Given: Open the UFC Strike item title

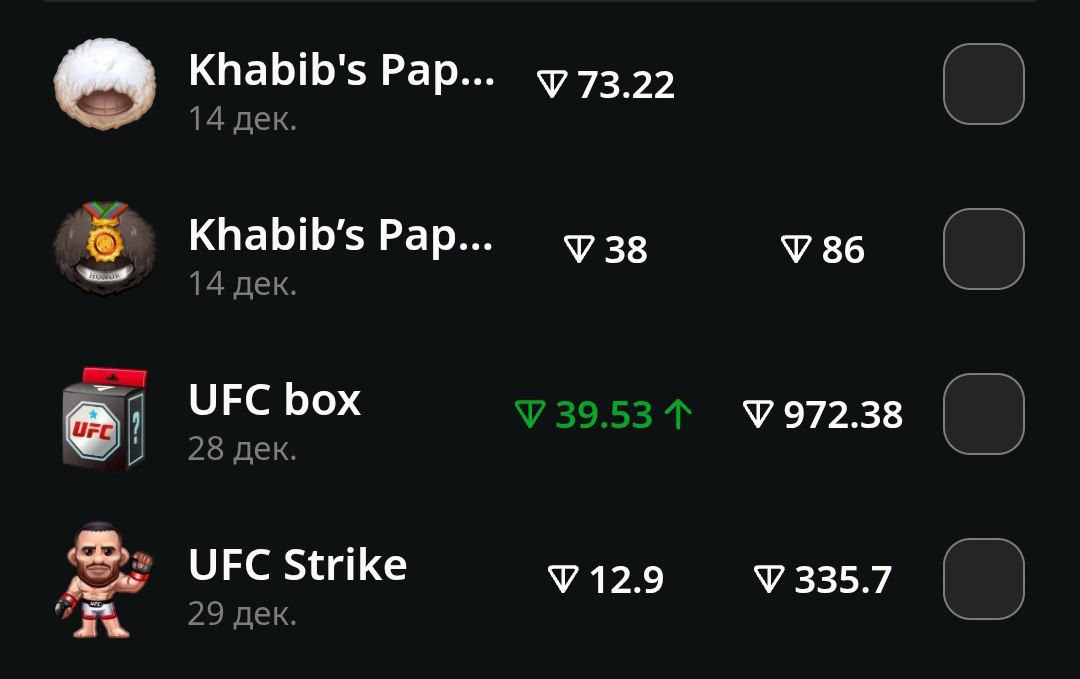Looking at the screenshot, I should (x=298, y=565).
